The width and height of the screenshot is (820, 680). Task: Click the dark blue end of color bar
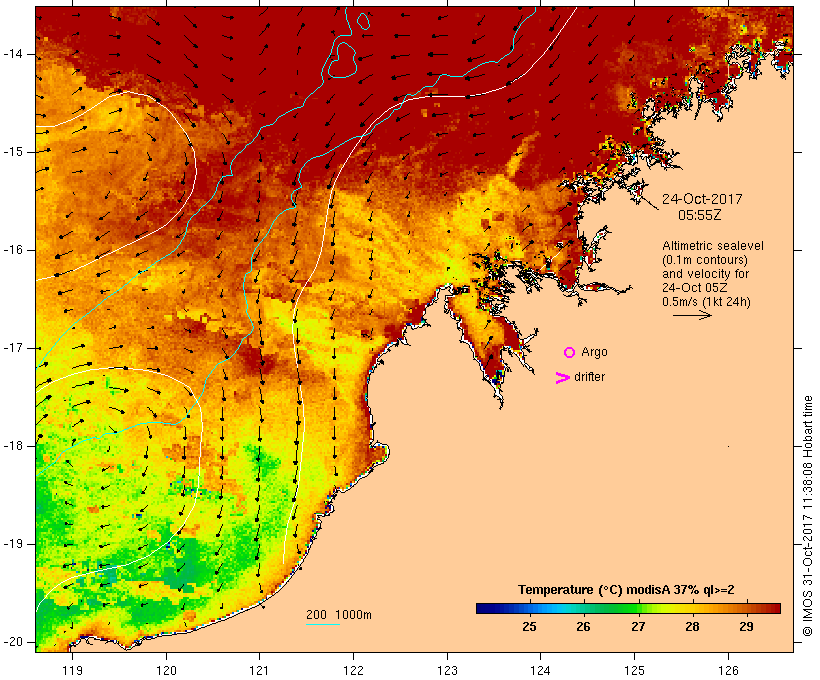pyautogui.click(x=482, y=608)
